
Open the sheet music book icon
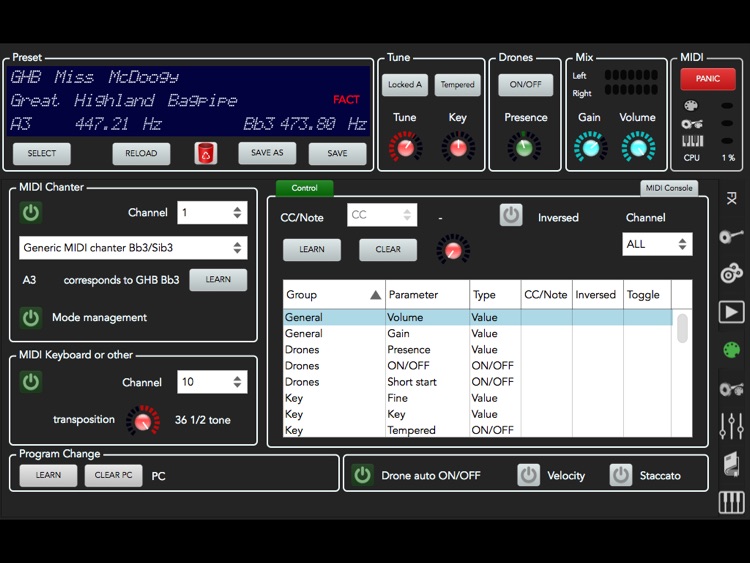732,464
